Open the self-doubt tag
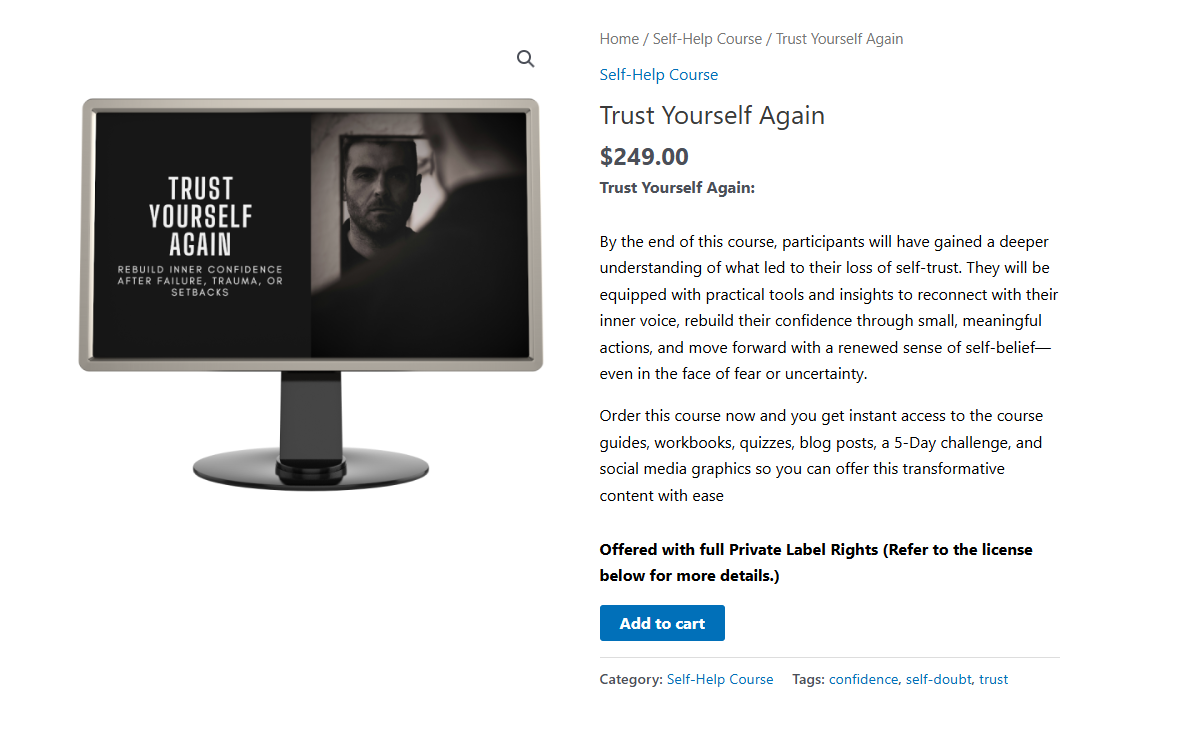1185x739 pixels. [x=939, y=679]
